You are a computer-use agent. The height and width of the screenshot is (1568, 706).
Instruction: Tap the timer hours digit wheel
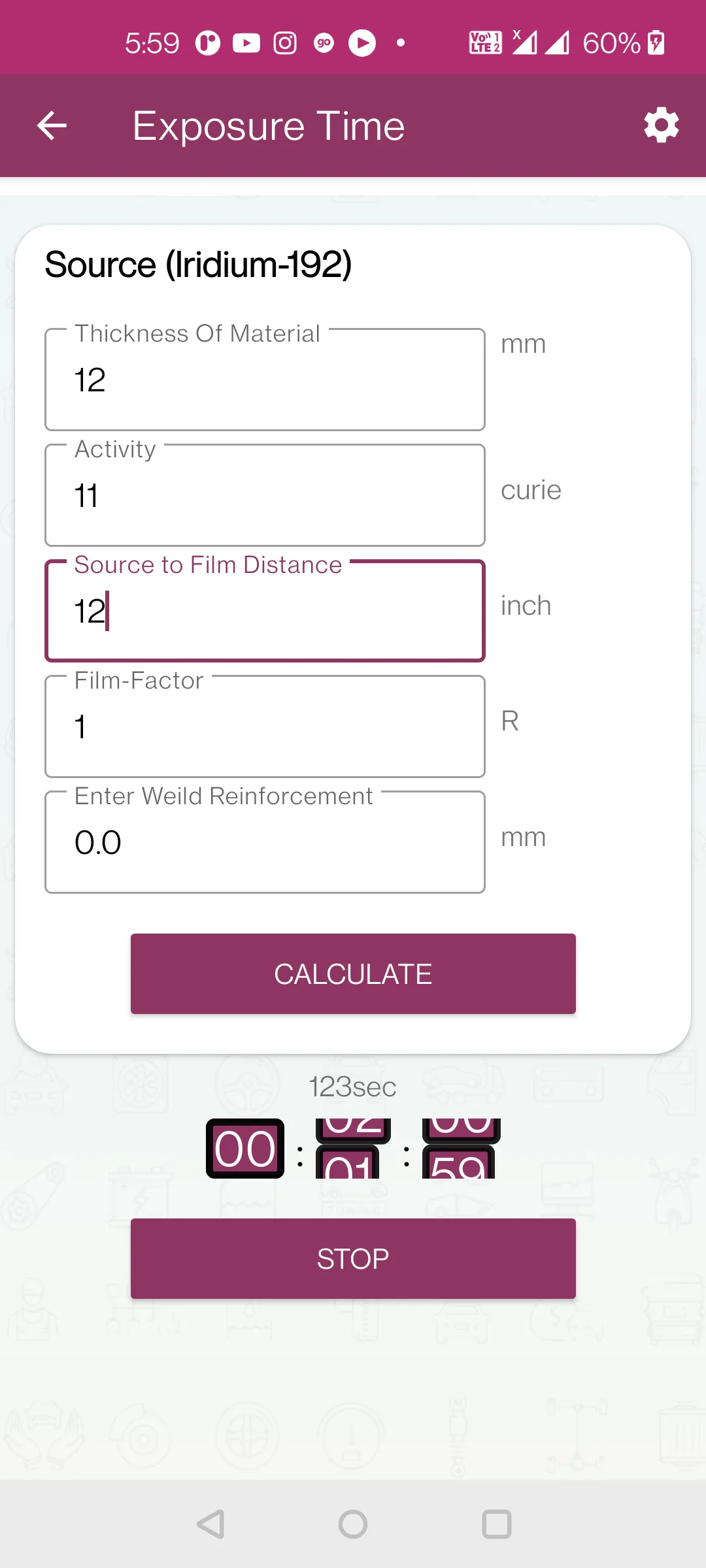[245, 1149]
